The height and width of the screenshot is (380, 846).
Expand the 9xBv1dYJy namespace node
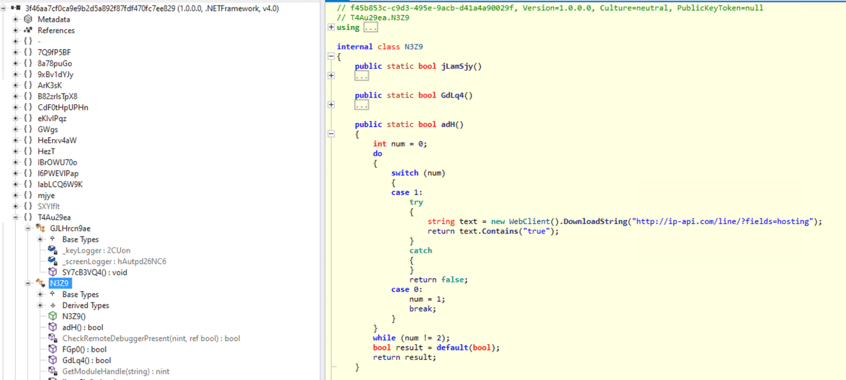tap(16, 74)
